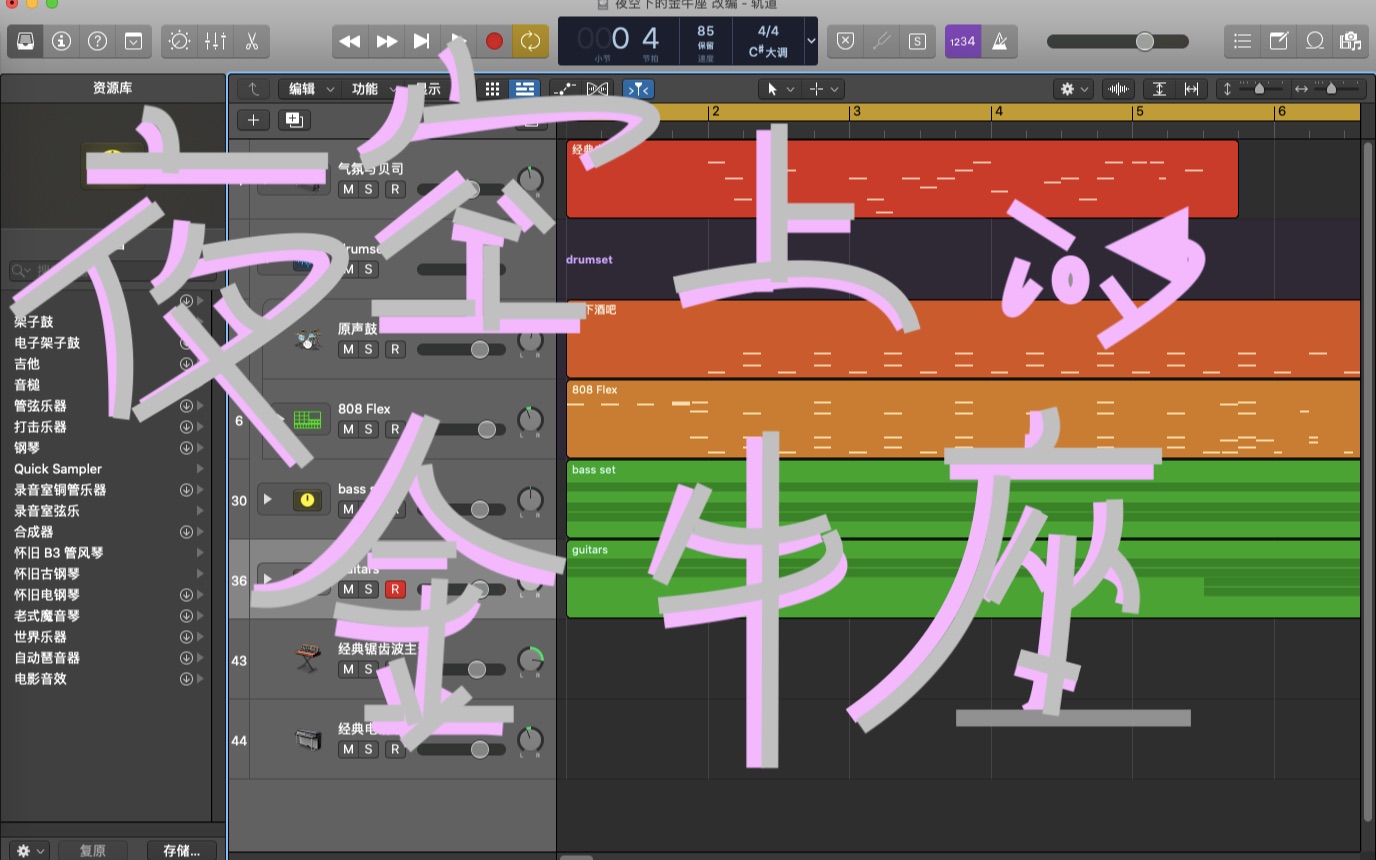Select 世界乐器 in the library
The image size is (1376, 860).
[40, 637]
